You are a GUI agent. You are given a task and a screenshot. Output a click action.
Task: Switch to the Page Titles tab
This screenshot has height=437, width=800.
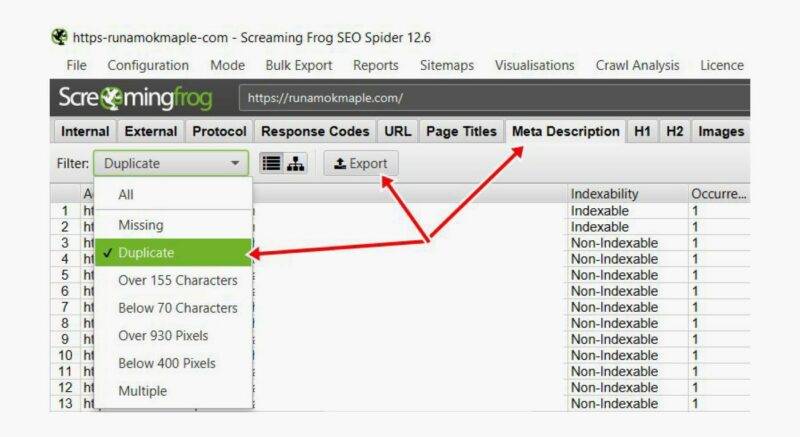[461, 132]
